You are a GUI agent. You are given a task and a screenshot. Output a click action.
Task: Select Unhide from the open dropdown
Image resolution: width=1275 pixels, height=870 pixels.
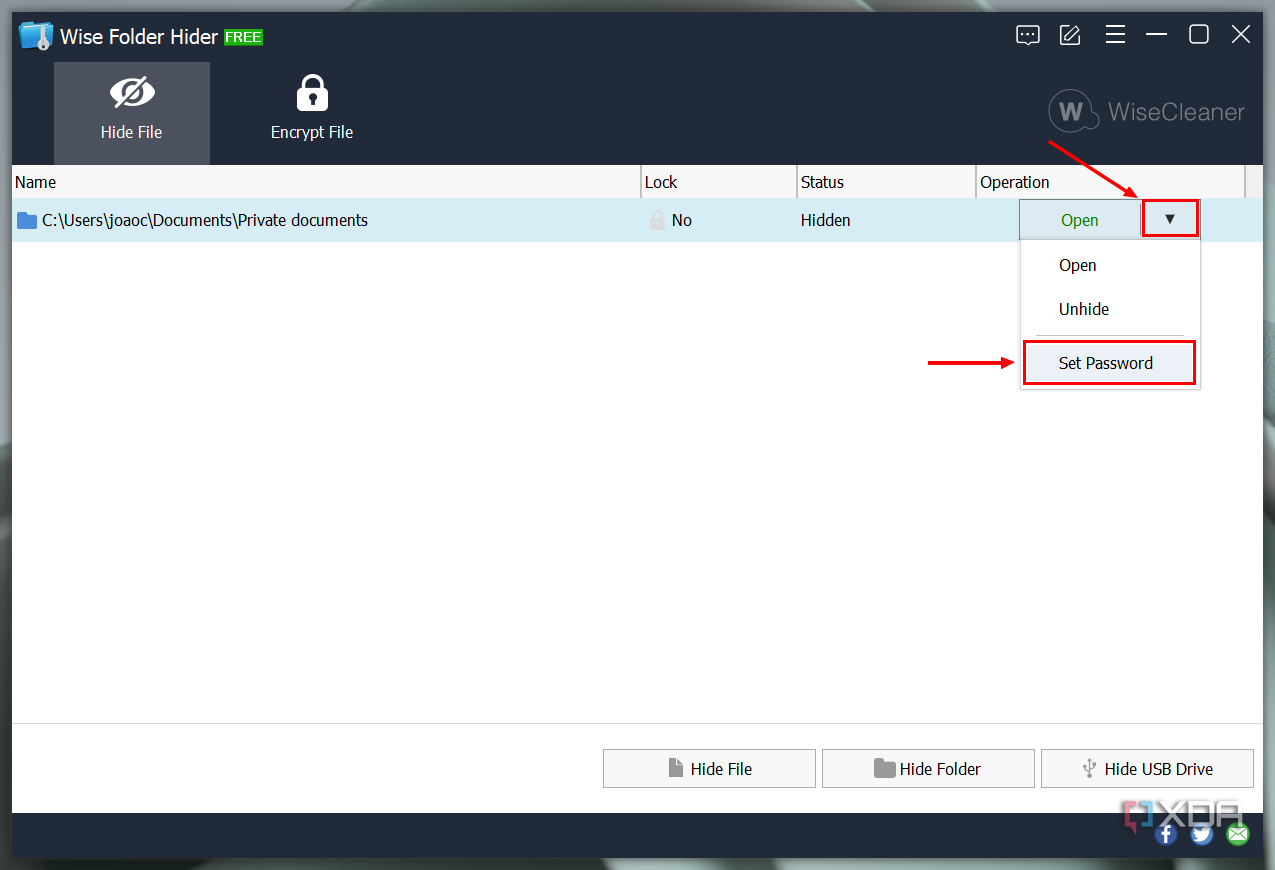click(1083, 309)
